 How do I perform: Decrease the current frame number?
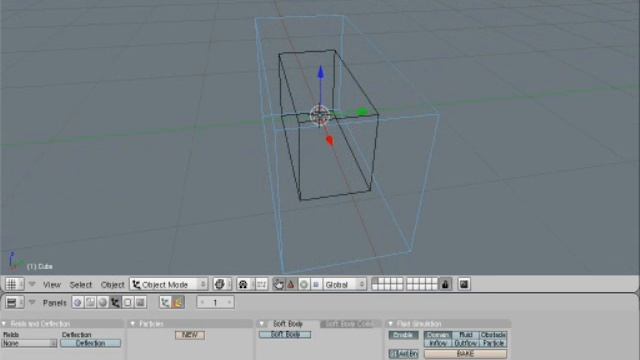click(x=202, y=302)
